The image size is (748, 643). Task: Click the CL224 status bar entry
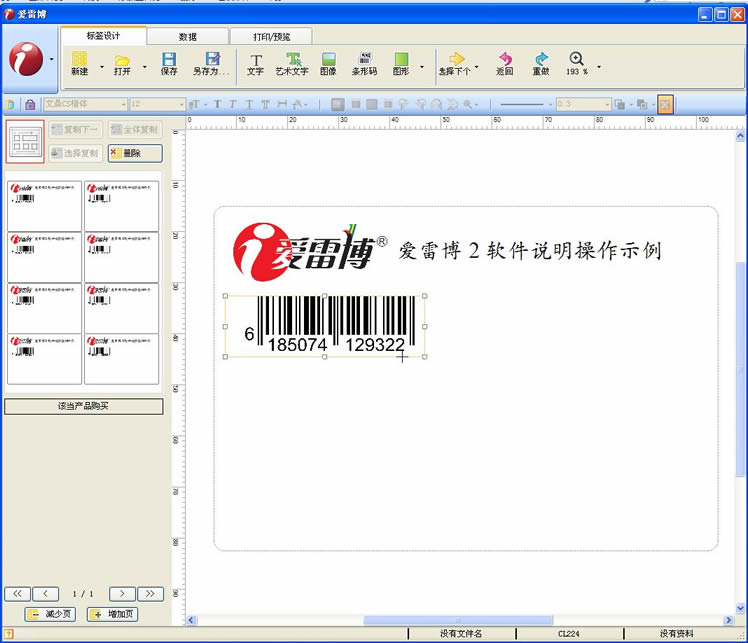coord(569,634)
